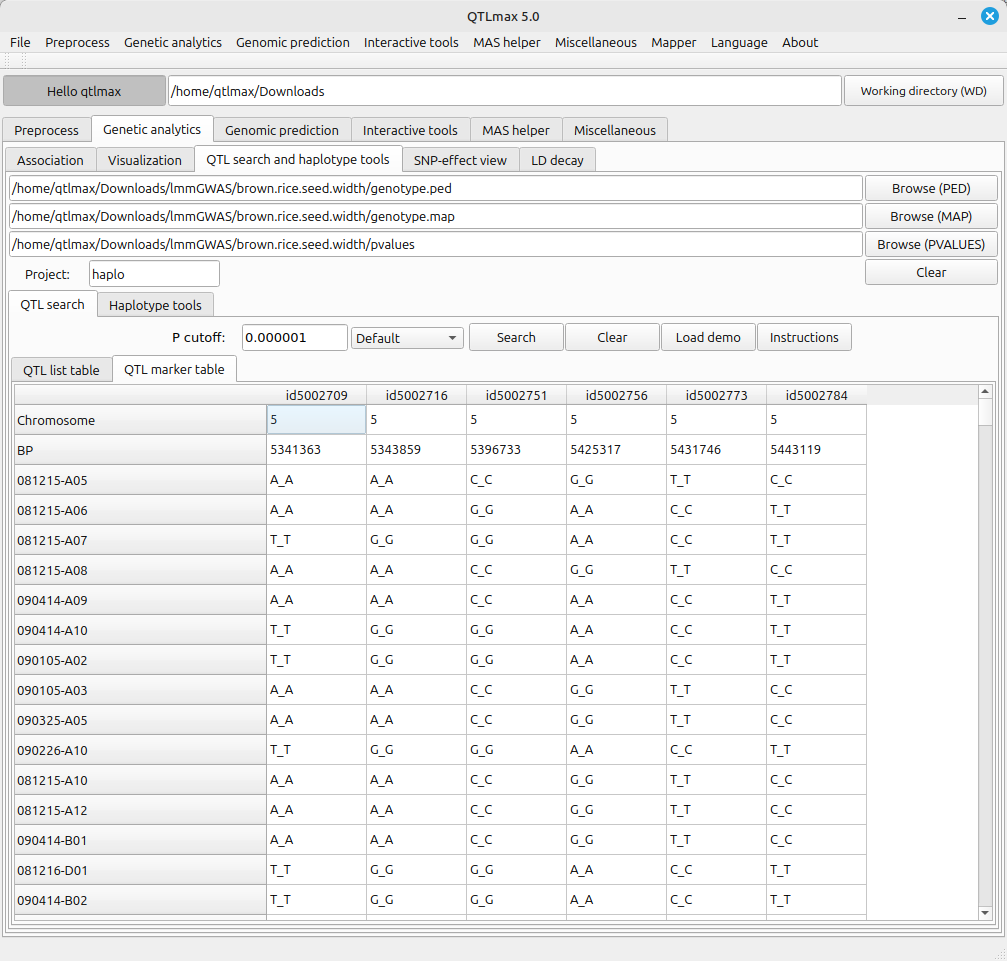Switch to the QTL list table tab

61,370
